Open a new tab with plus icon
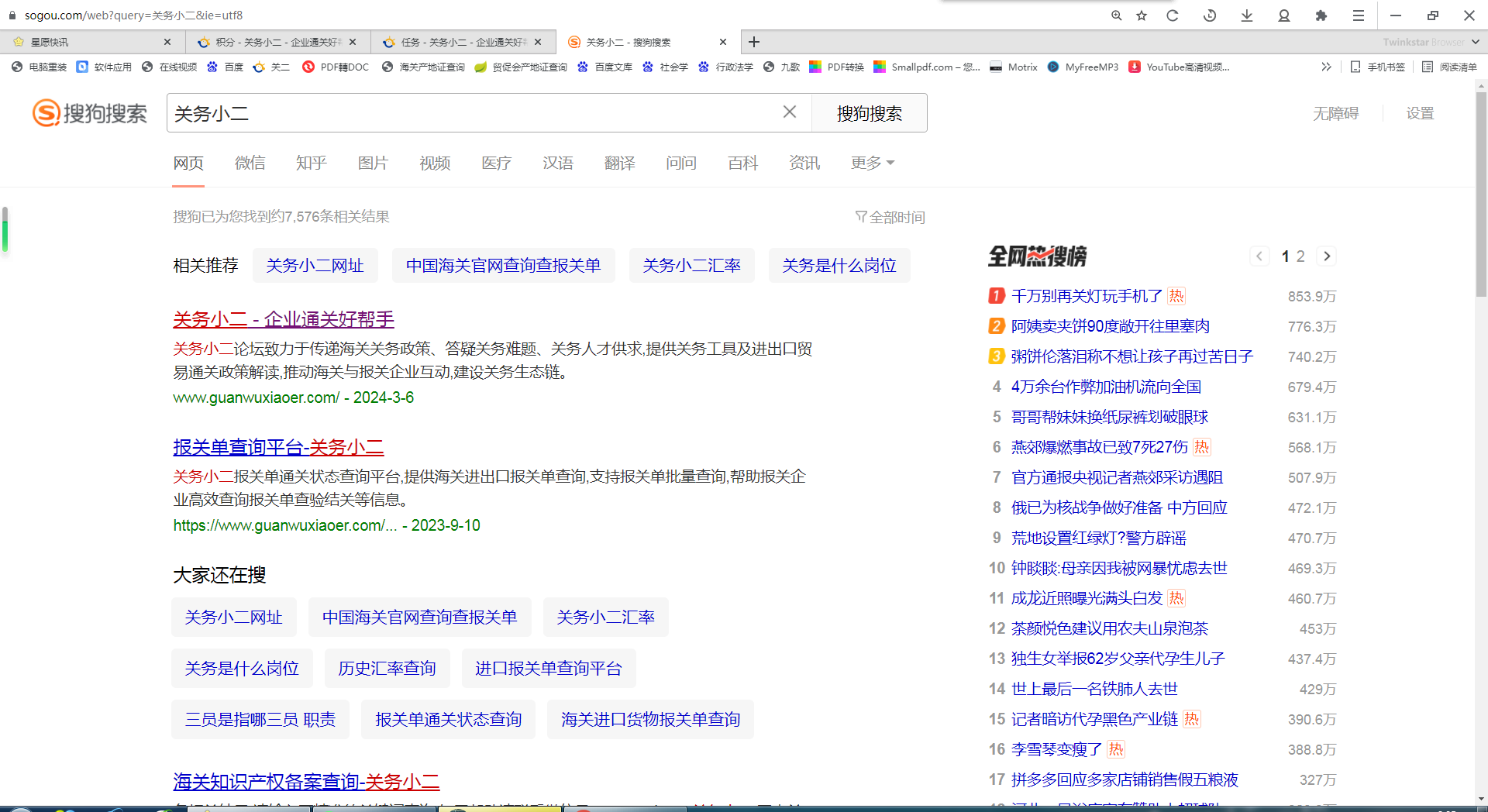This screenshot has height=812, width=1488. click(754, 42)
